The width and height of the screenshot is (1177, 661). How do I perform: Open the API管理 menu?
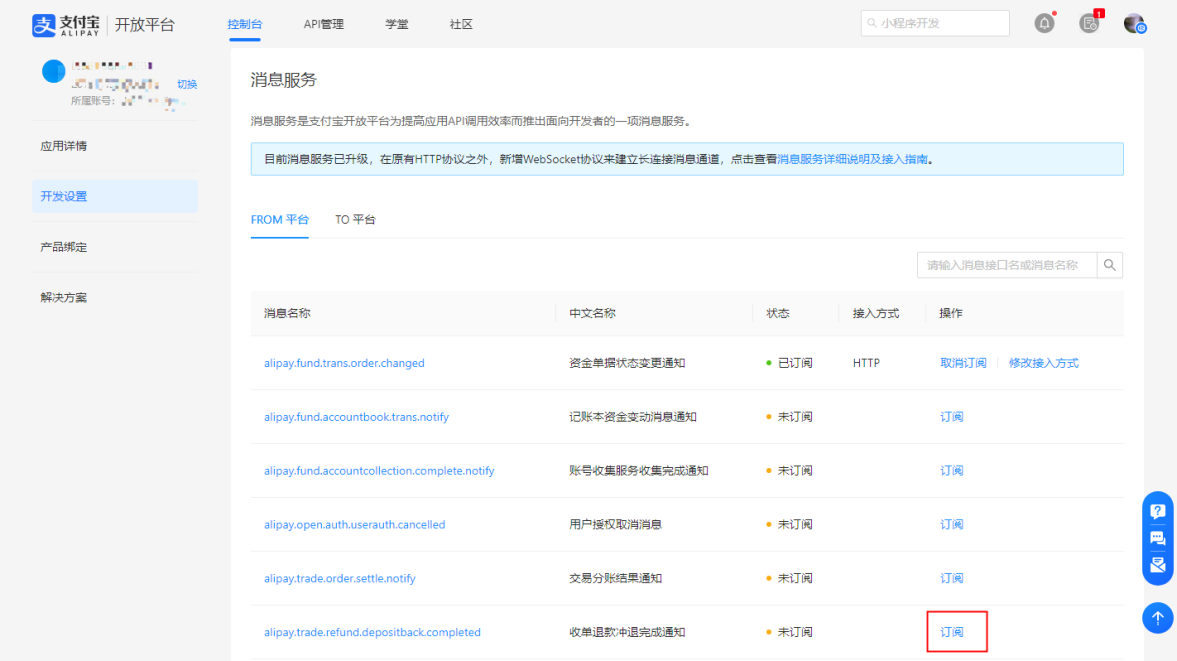tap(324, 24)
